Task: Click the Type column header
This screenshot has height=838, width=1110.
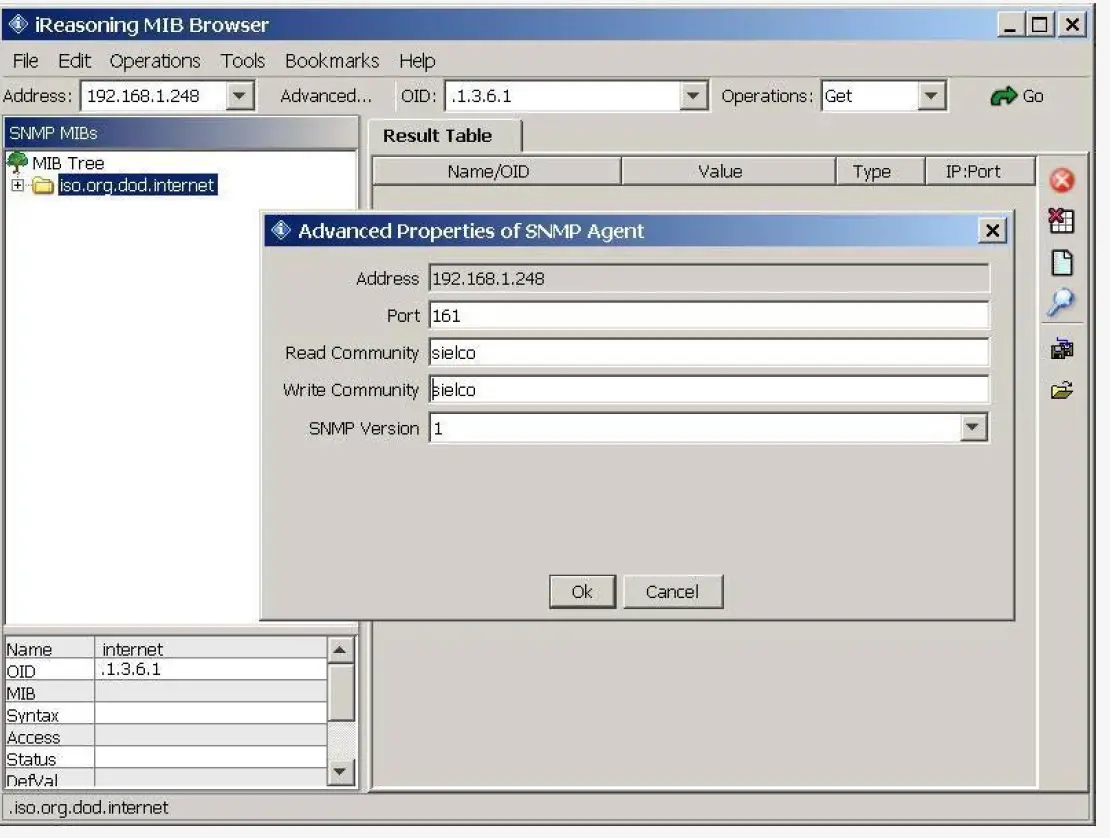Action: pos(880,171)
